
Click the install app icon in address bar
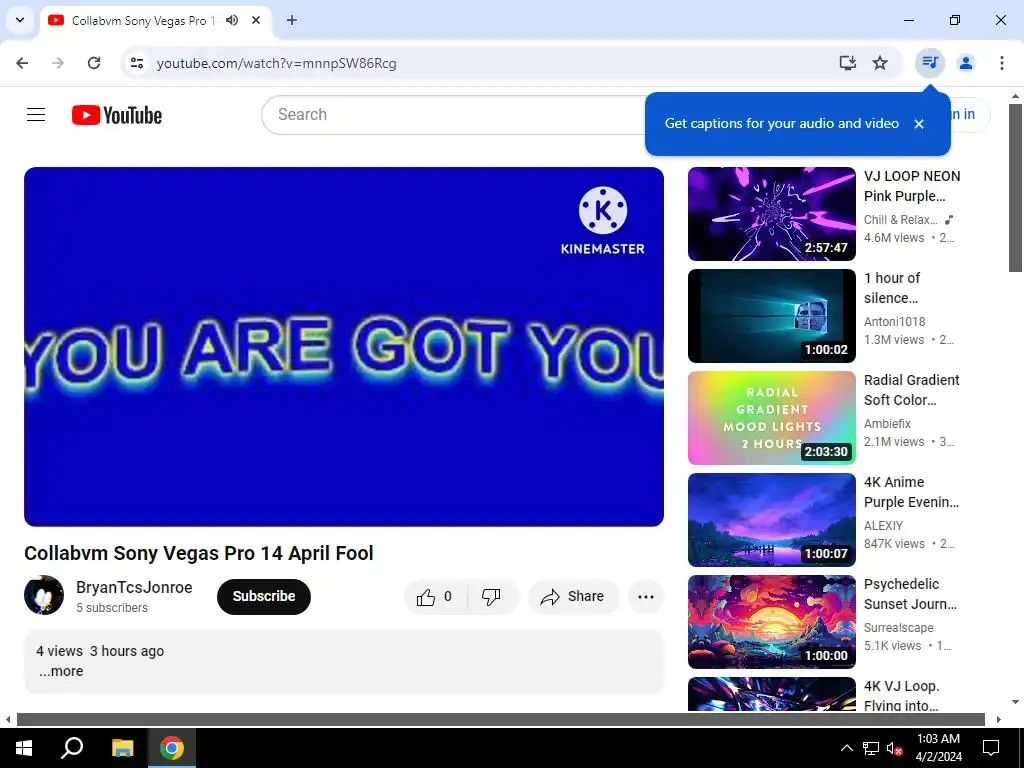[x=848, y=63]
